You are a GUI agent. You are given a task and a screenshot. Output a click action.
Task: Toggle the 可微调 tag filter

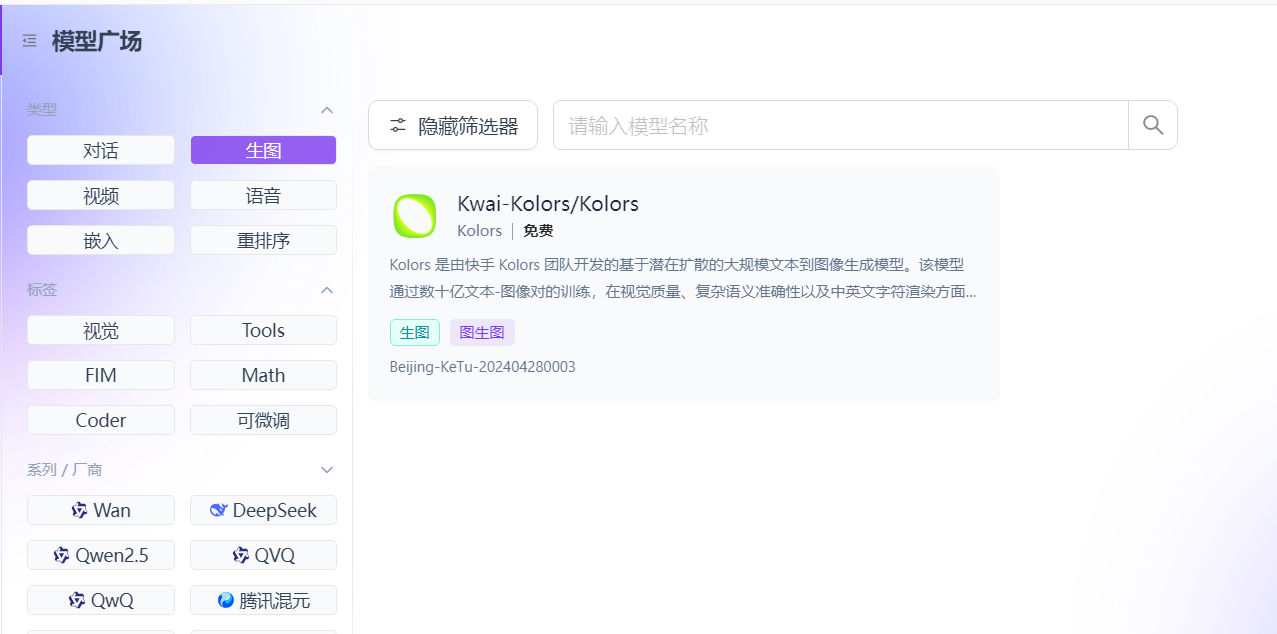click(x=263, y=420)
